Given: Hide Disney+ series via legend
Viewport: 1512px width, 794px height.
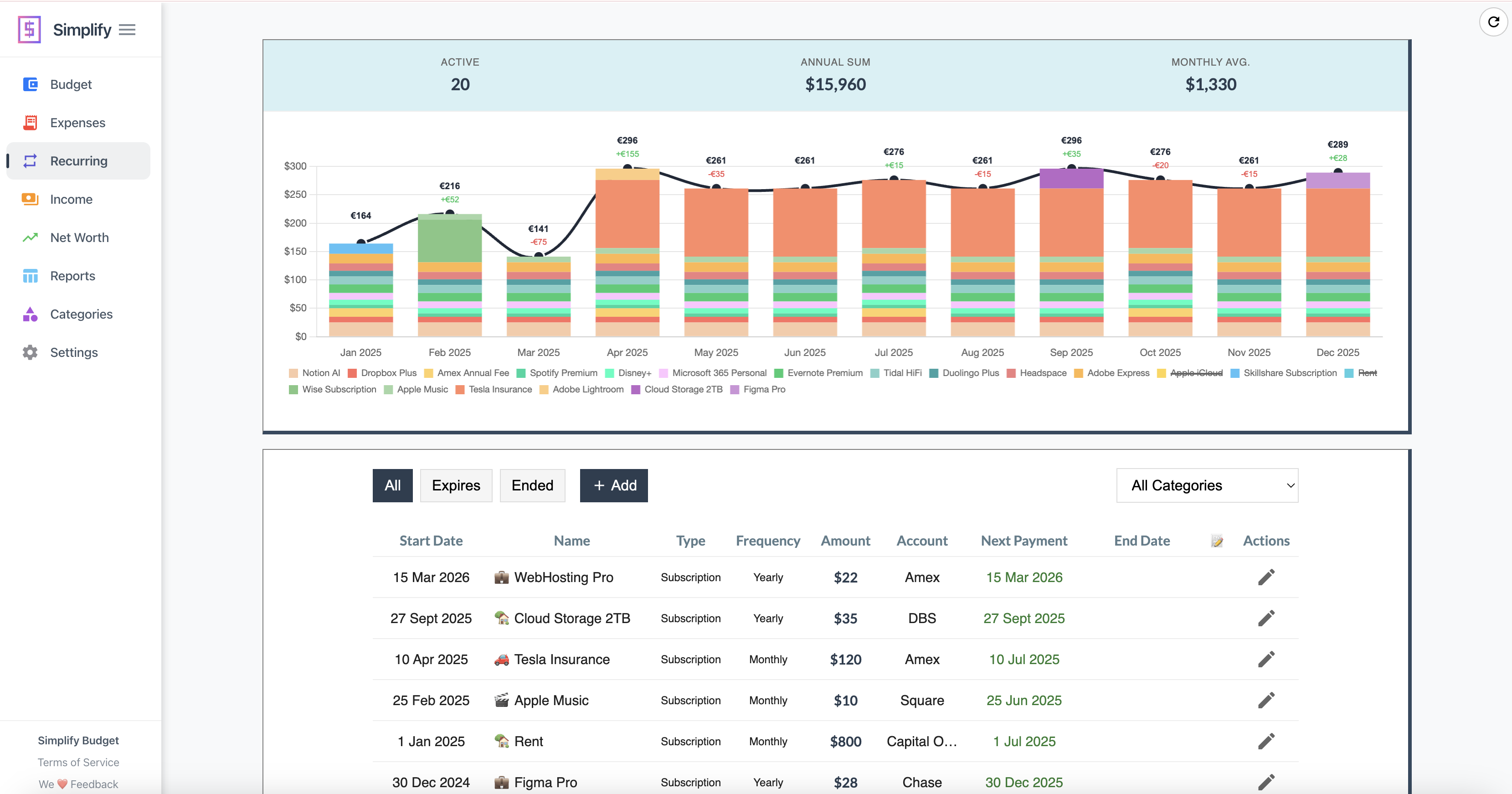Looking at the screenshot, I should coord(628,373).
